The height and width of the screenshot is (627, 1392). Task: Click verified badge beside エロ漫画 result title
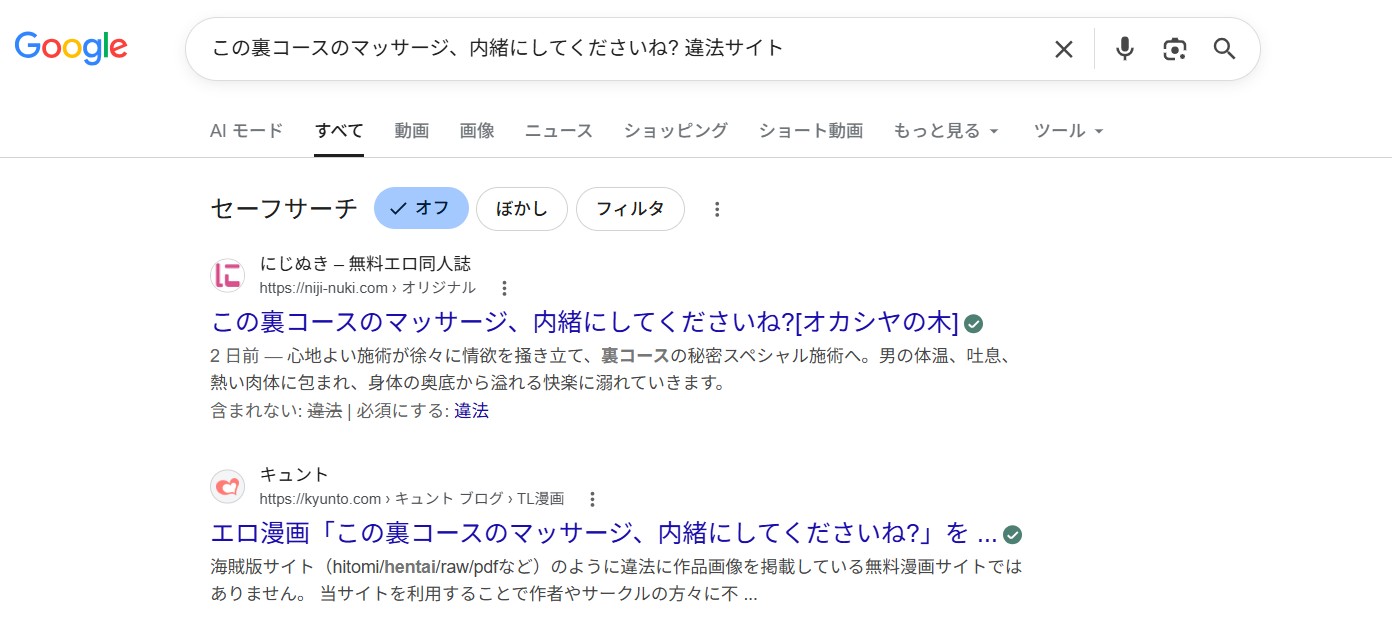click(x=1012, y=533)
